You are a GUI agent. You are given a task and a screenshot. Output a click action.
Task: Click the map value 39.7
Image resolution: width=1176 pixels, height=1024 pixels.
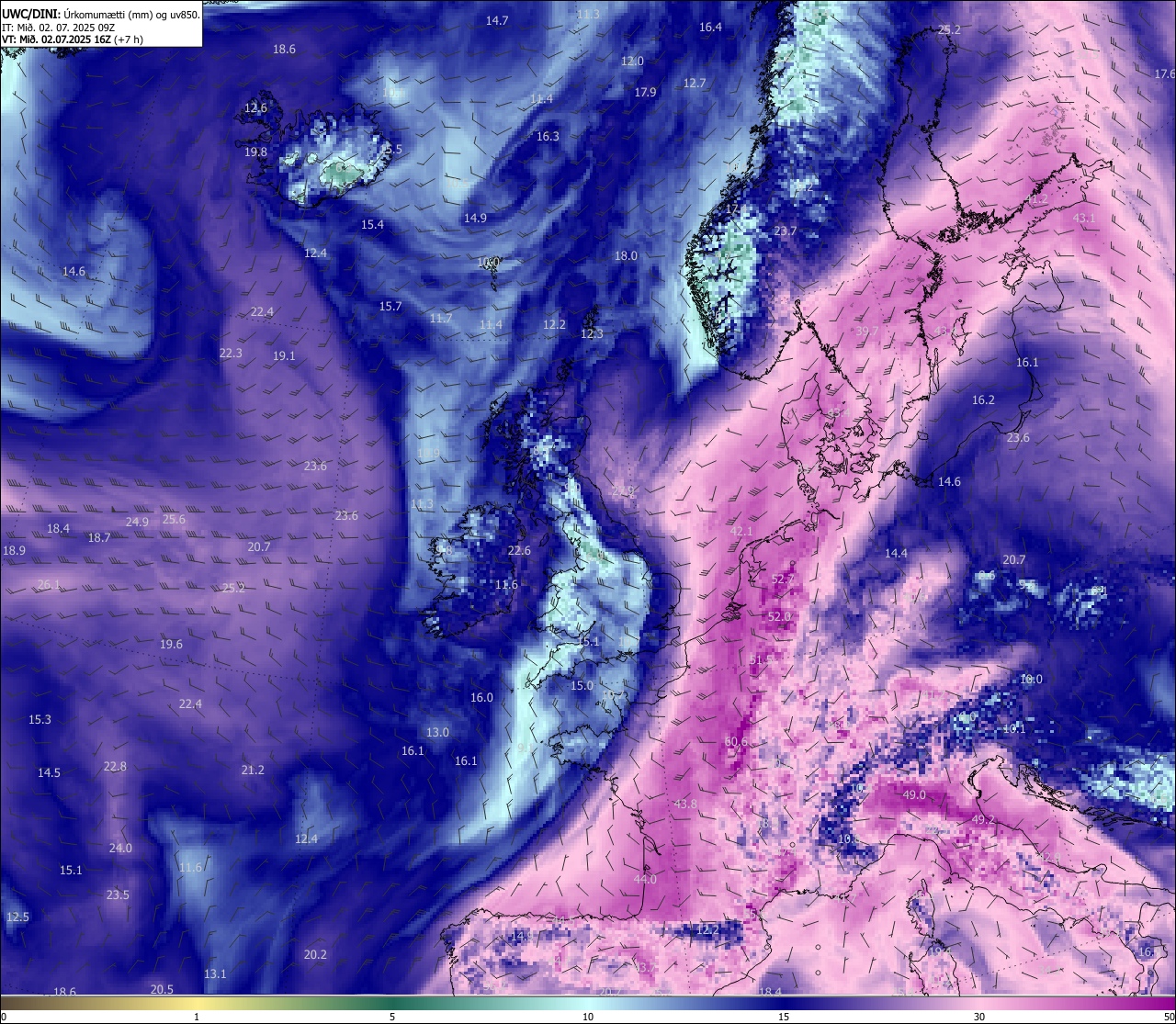(867, 332)
